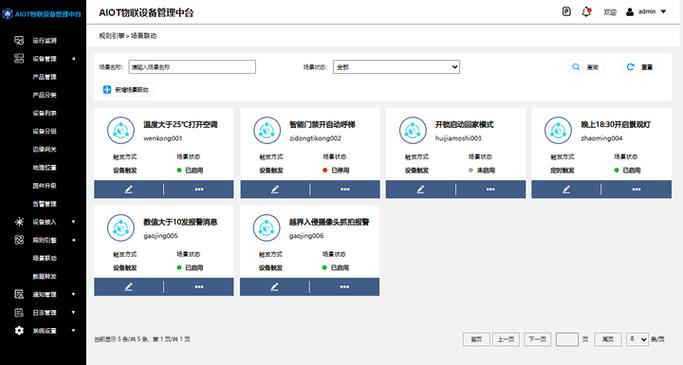Screen dimensions: 683x365
Task: Open the items-per-page dropdown
Action: [637, 339]
